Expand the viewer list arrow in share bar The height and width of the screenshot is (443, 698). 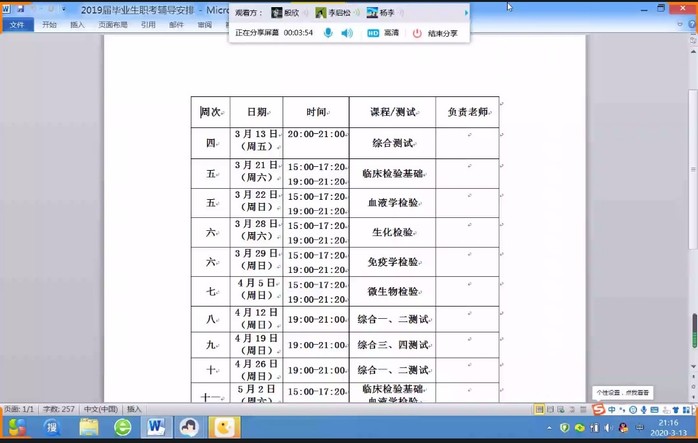pyautogui.click(x=466, y=13)
